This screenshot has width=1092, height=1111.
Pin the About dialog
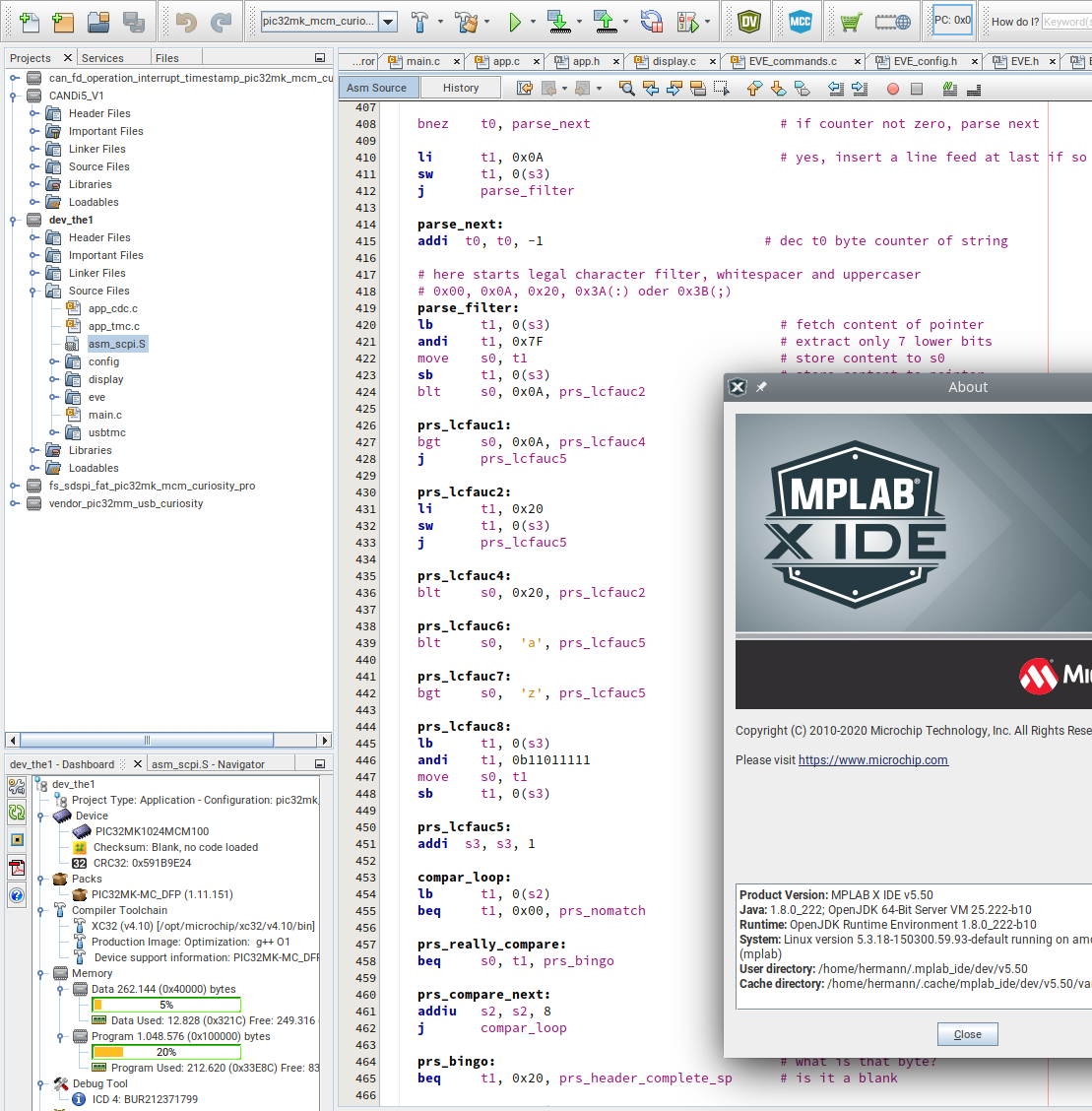761,387
